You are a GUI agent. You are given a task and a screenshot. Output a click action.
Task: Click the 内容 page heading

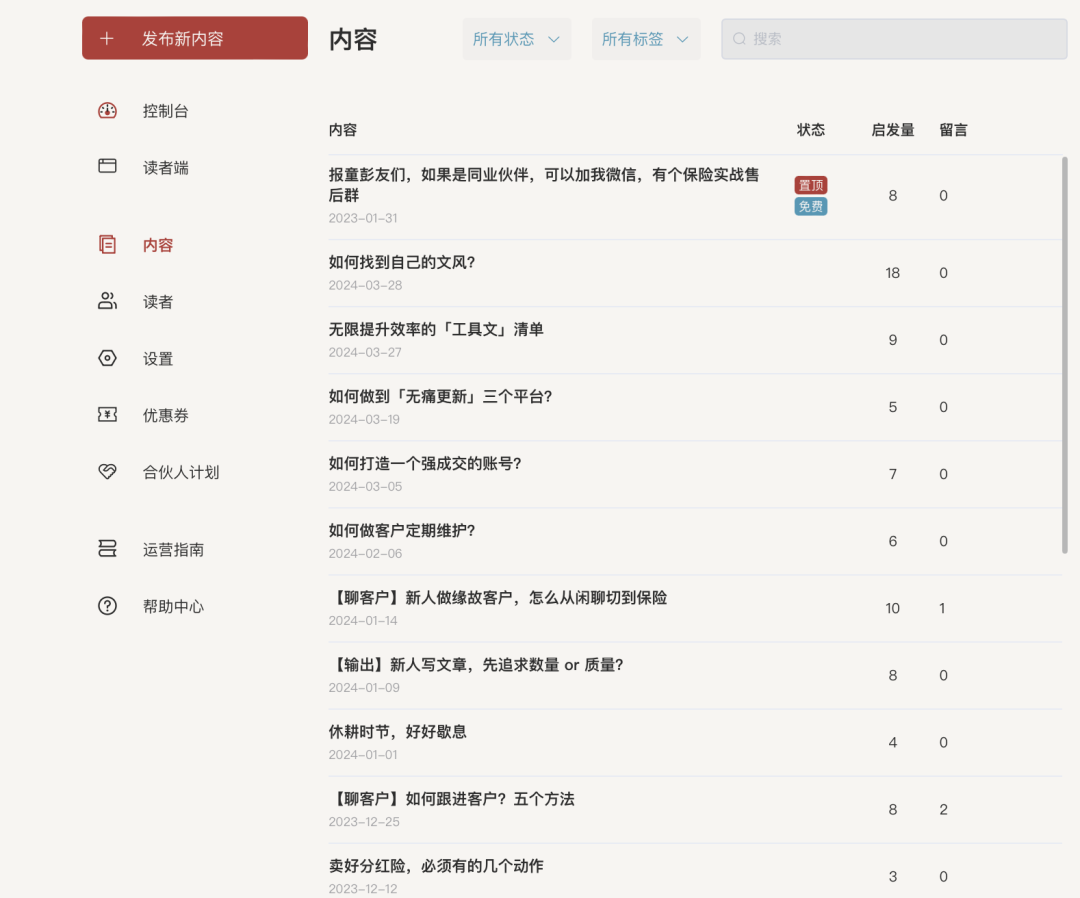(x=353, y=39)
